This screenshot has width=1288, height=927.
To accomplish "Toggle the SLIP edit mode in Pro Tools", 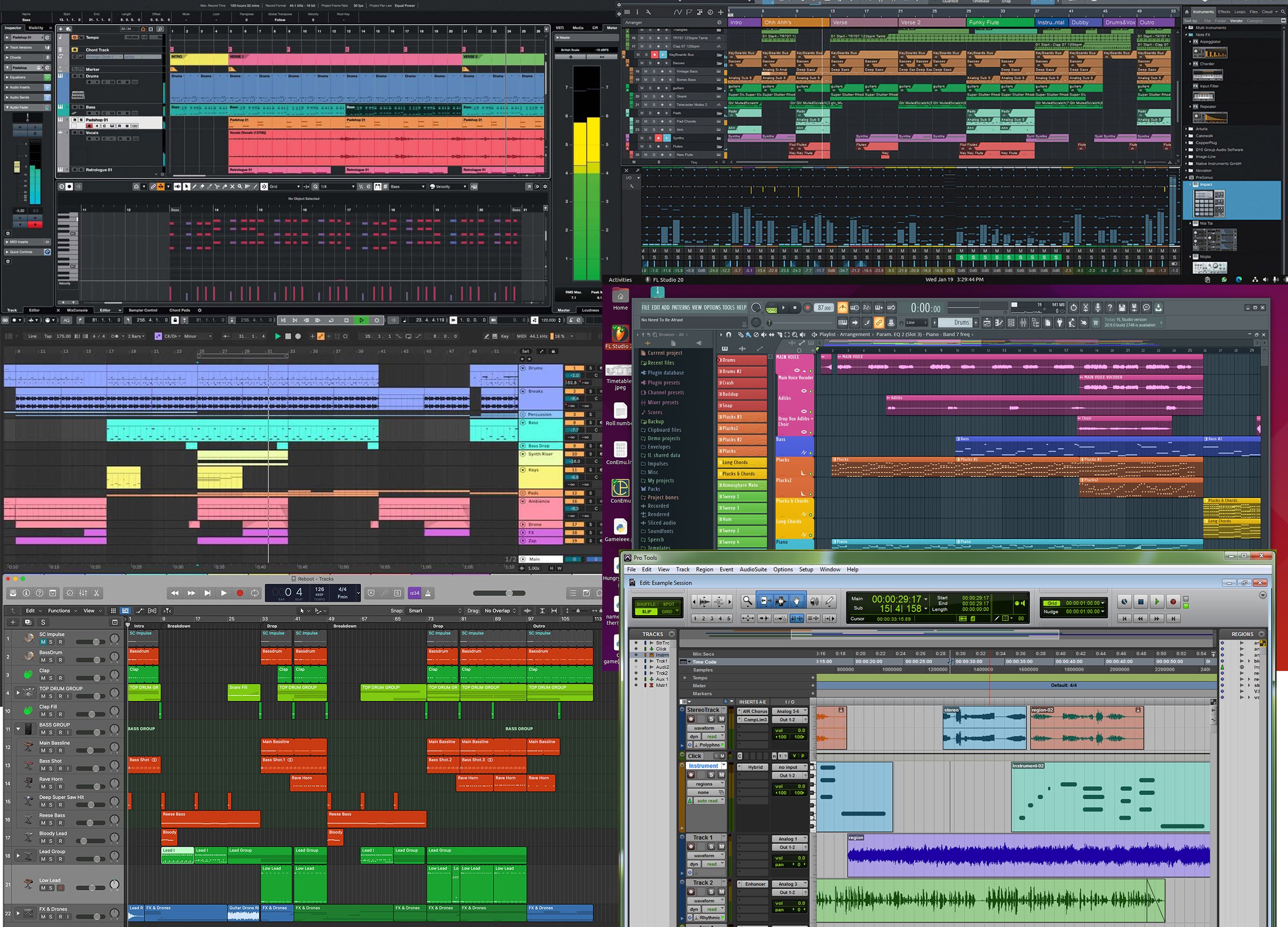I will (x=647, y=612).
